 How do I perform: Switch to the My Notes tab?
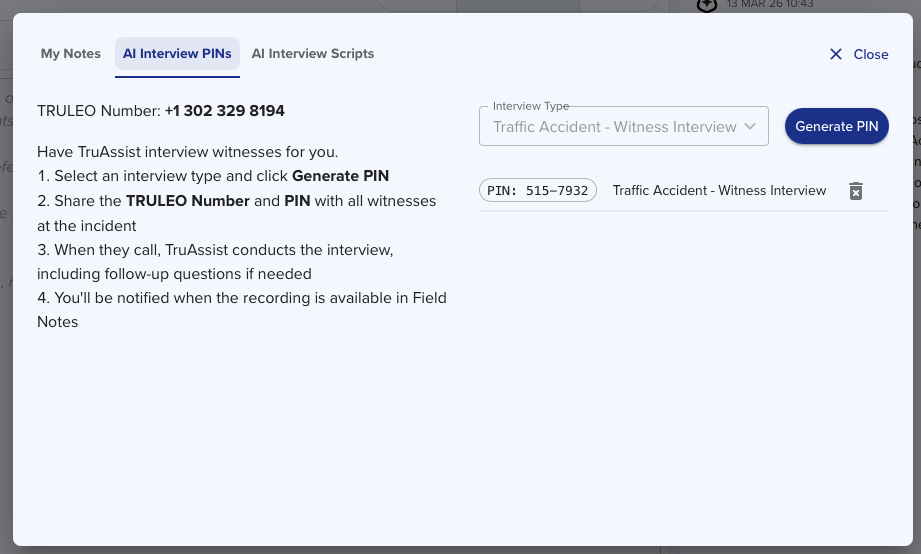[x=71, y=54]
